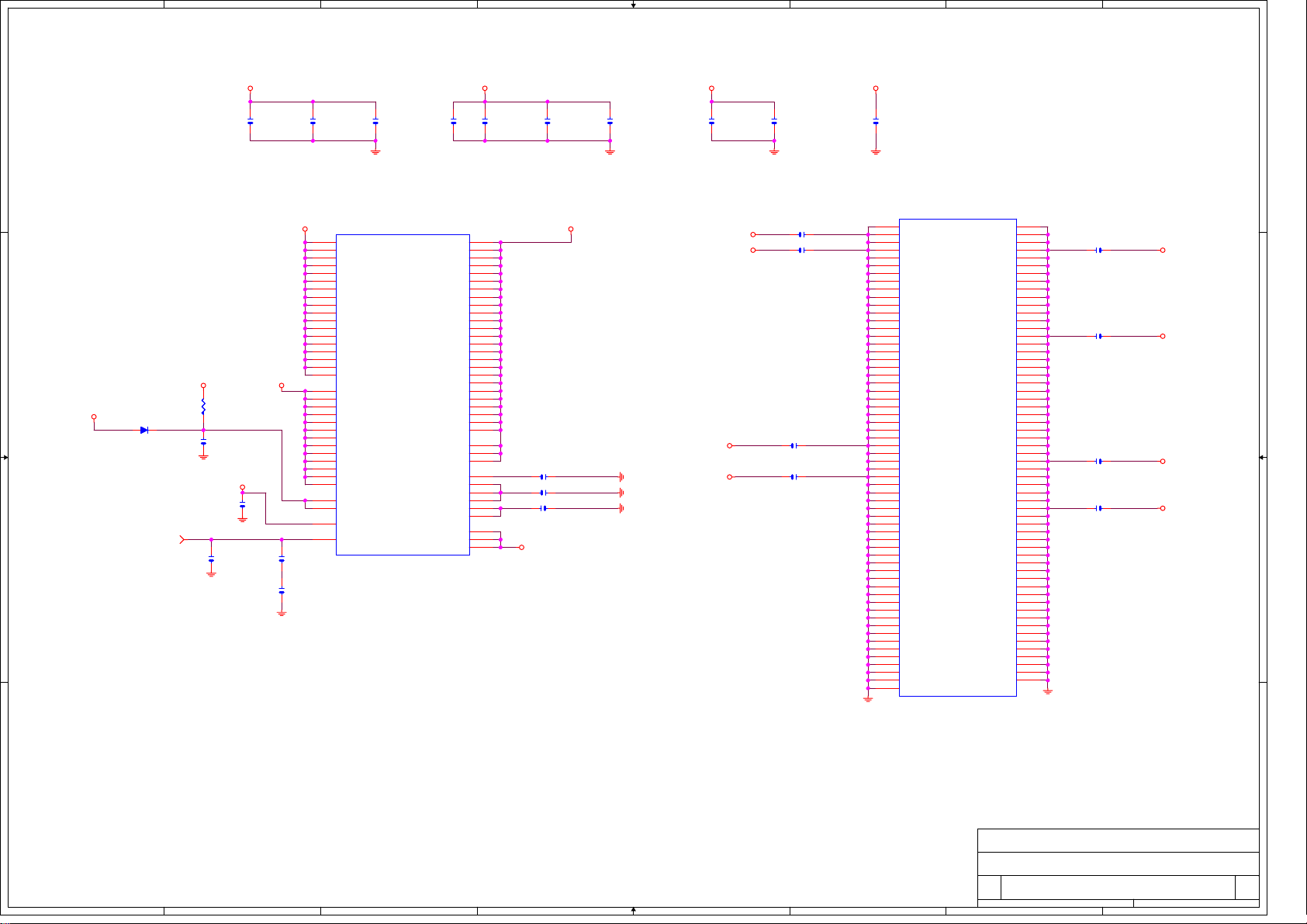The height and width of the screenshot is (924, 1307).
Task: Click the top border center arrow marker
Action: 634,5
